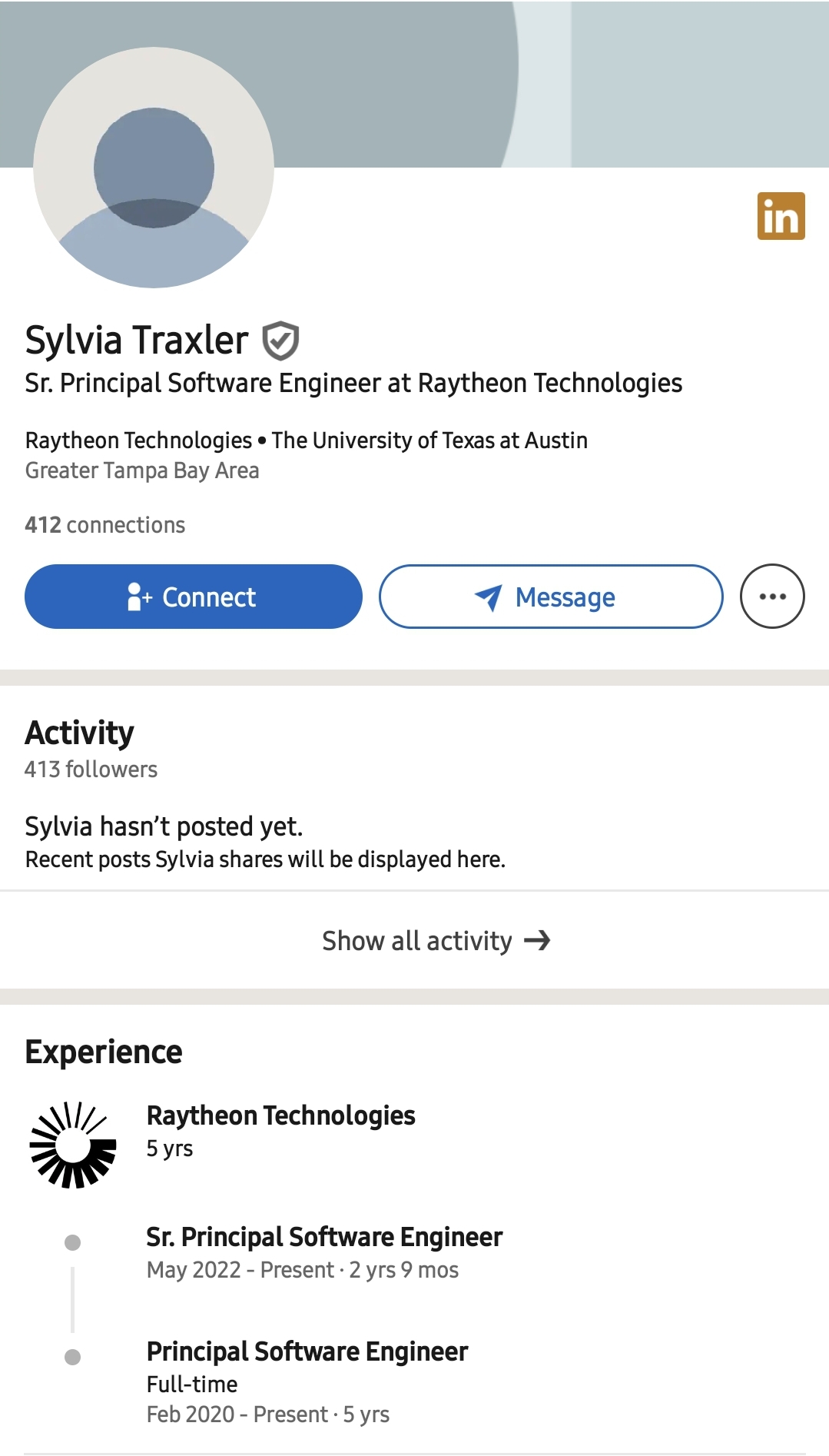The width and height of the screenshot is (829, 1456).
Task: Select the headline Sr. Principal Software Engineer at Raytheon
Action: 353,383
